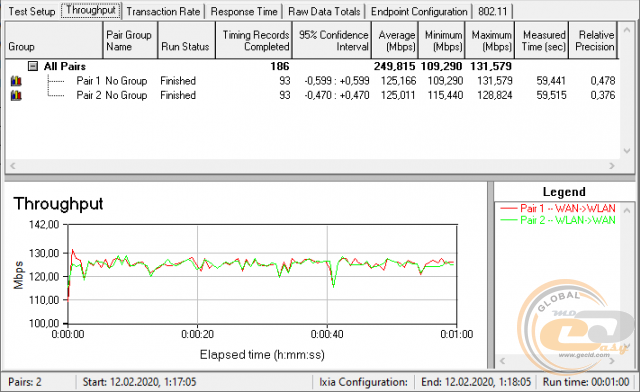Switch to Raw Data Totals tab

tap(324, 11)
